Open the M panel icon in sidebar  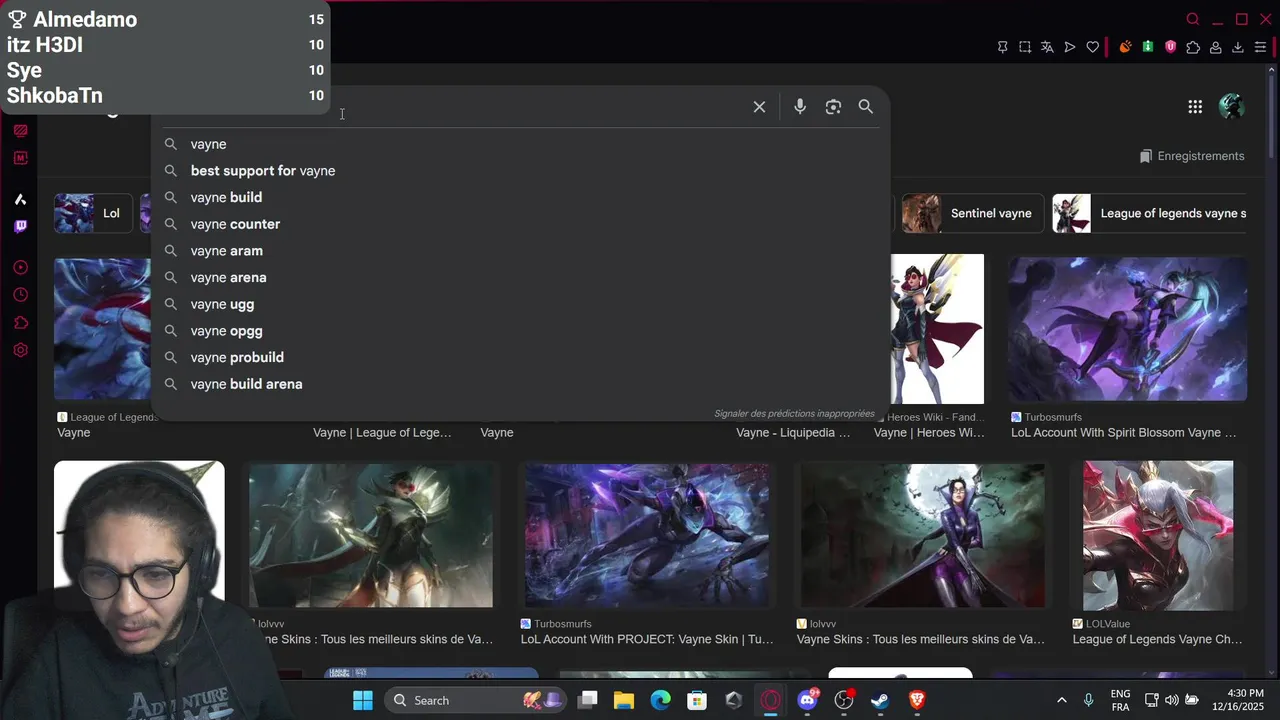click(20, 158)
